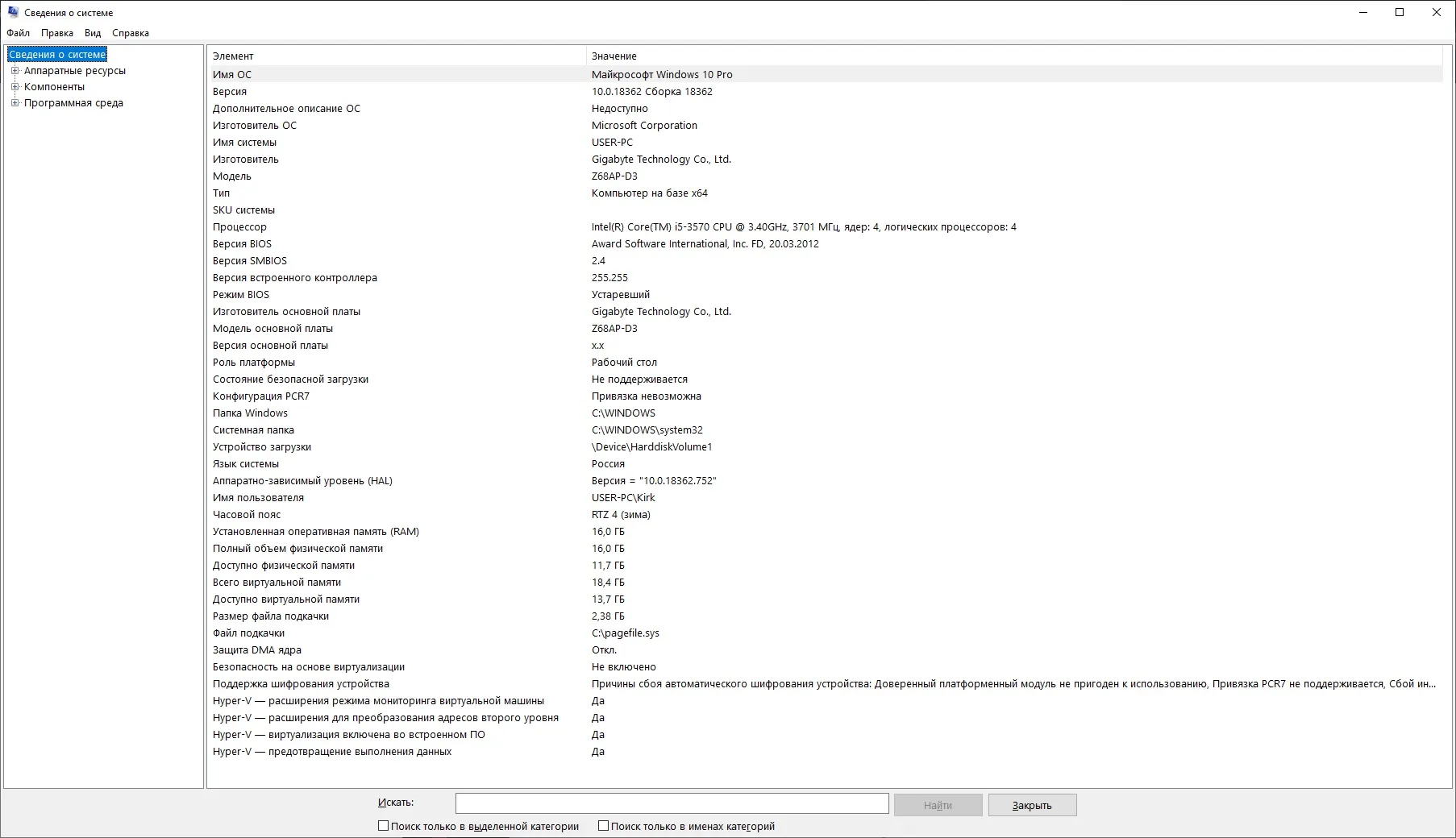
Task: Click Award Software International BIOS value
Action: (705, 243)
